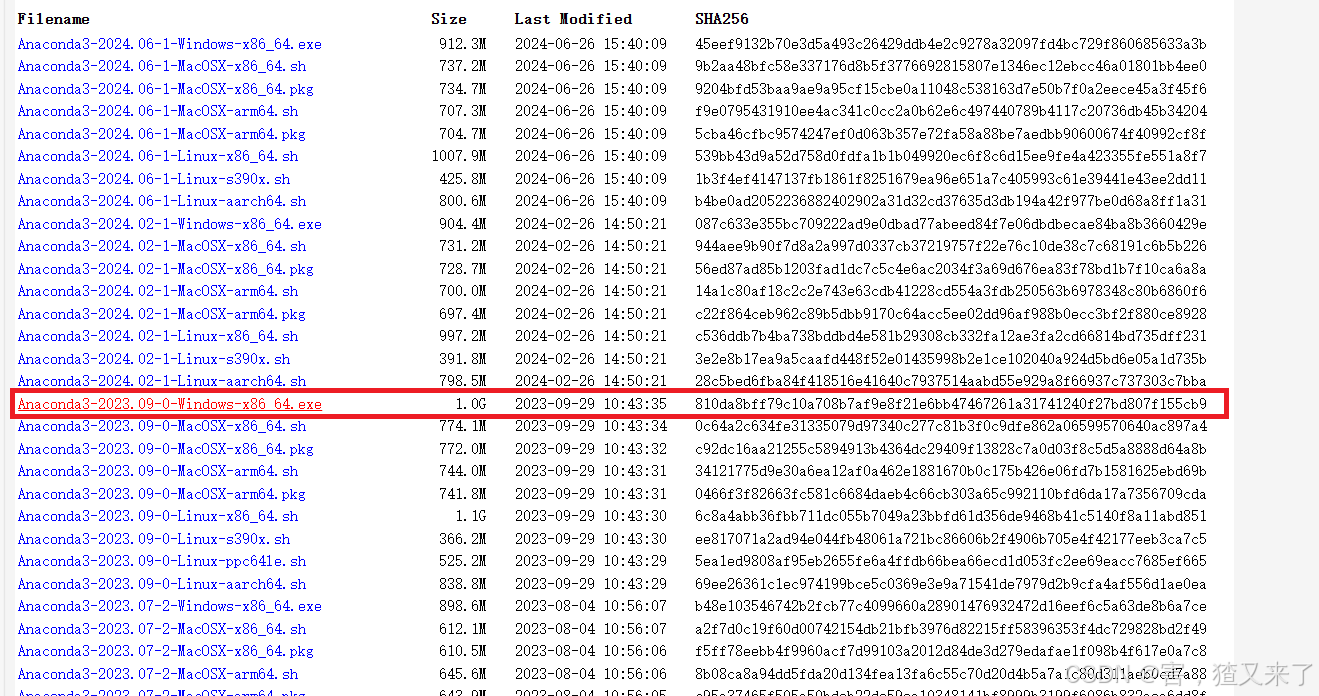The width and height of the screenshot is (1319, 696).
Task: Click the 425.8M size cell
Action: tap(463, 179)
